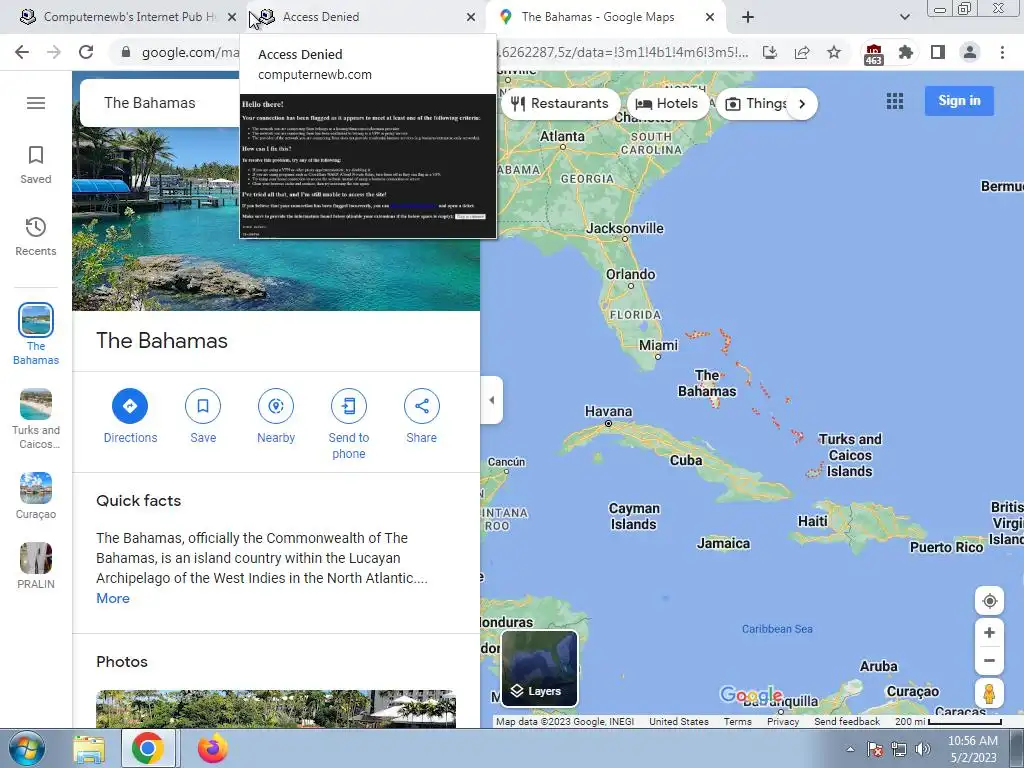Viewport: 1024px width, 768px height.
Task: Sign in to Google account
Action: click(959, 101)
